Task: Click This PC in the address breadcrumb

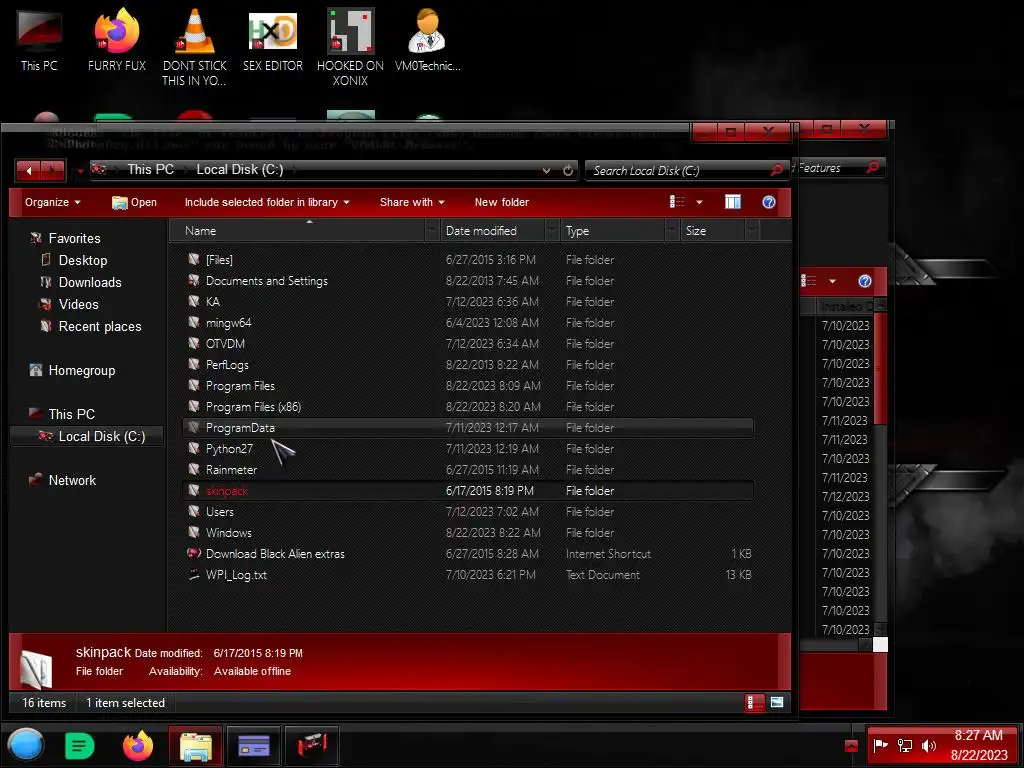Action: tap(150, 169)
